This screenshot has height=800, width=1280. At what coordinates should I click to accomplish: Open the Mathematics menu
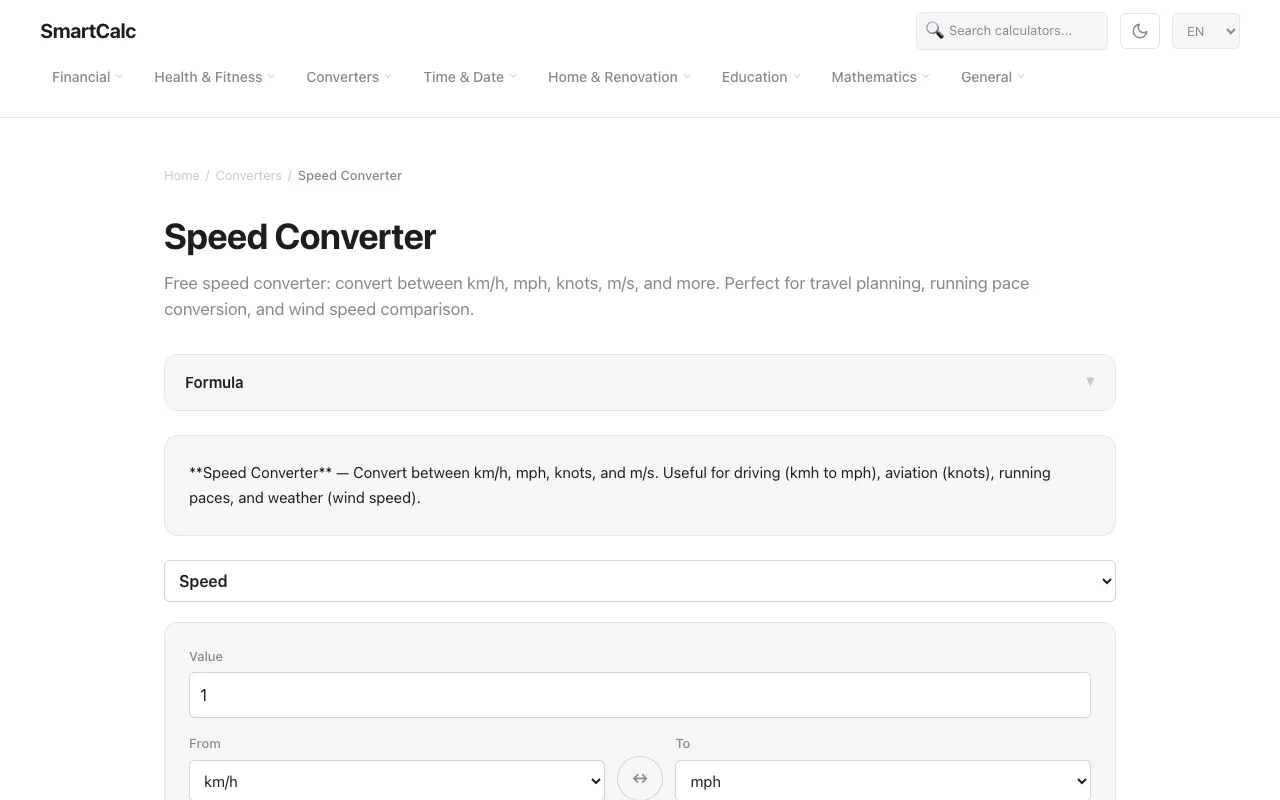click(880, 77)
